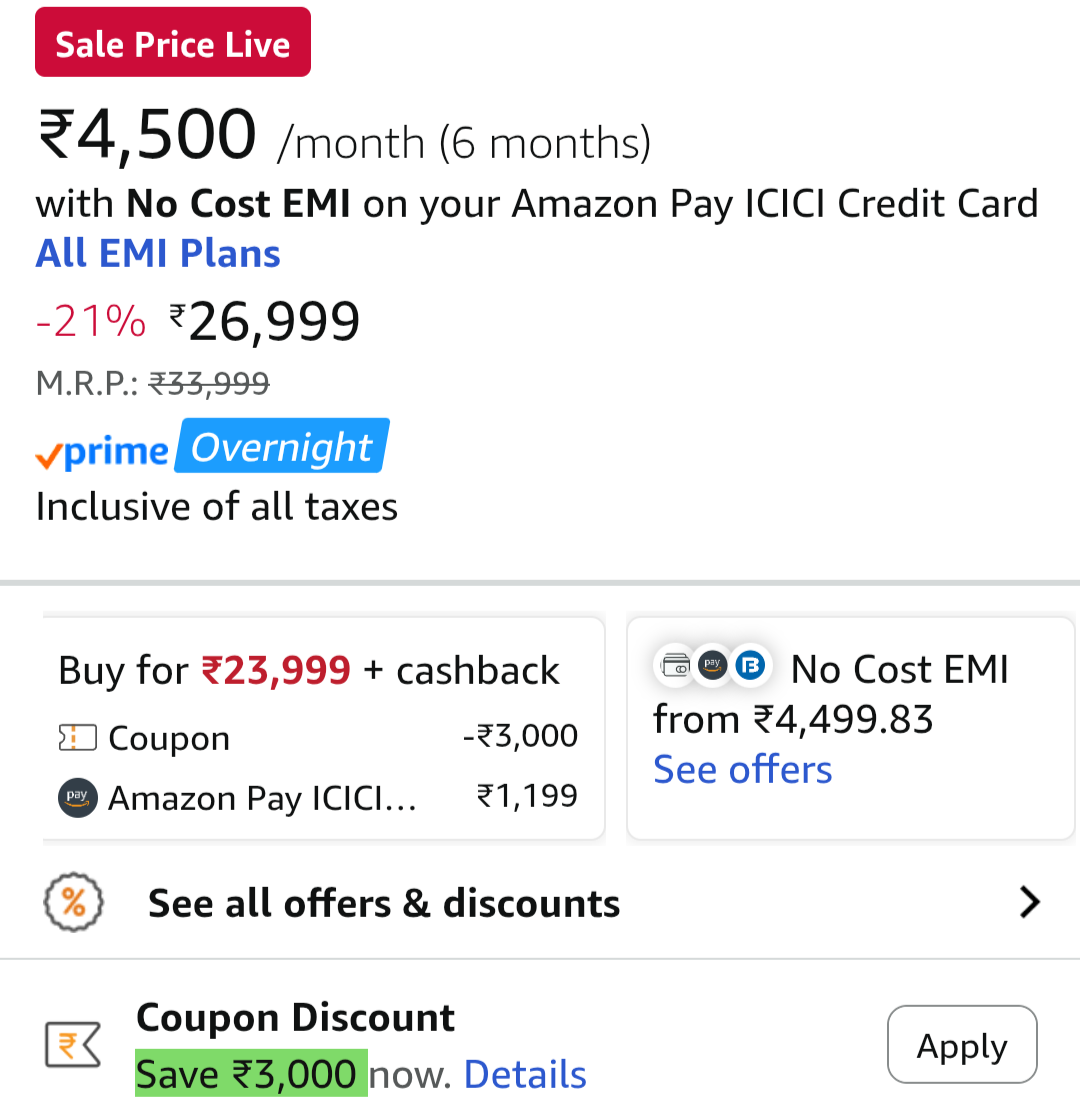The width and height of the screenshot is (1080, 1111).
Task: Tap the highlighted Save ₹3,000 text
Action: 250,1074
